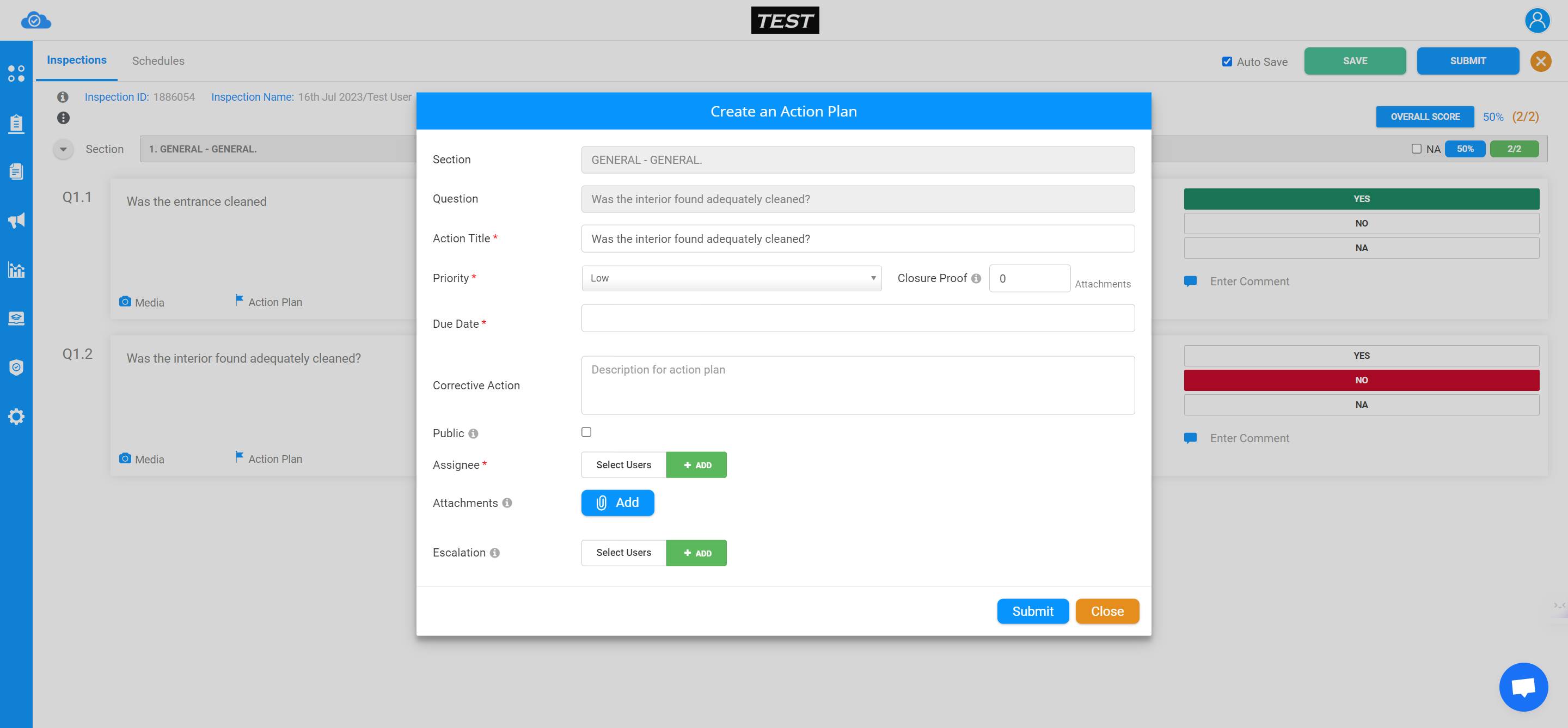This screenshot has width=1568, height=728.
Task: Click the media camera icon for Q1.2
Action: tap(125, 457)
